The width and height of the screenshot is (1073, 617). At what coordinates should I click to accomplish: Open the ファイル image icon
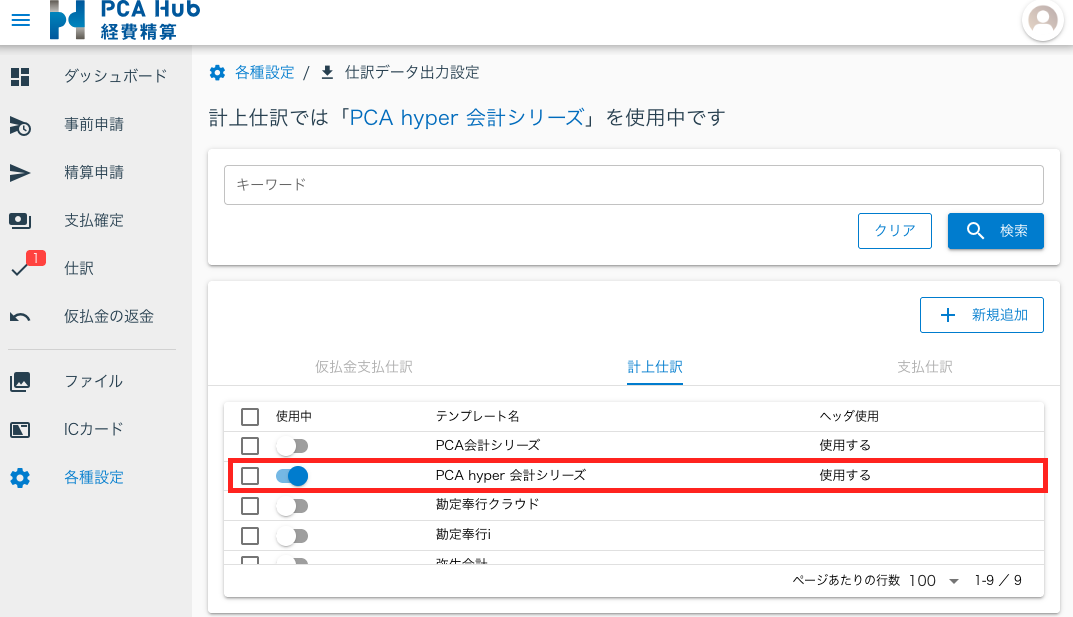[x=20, y=382]
